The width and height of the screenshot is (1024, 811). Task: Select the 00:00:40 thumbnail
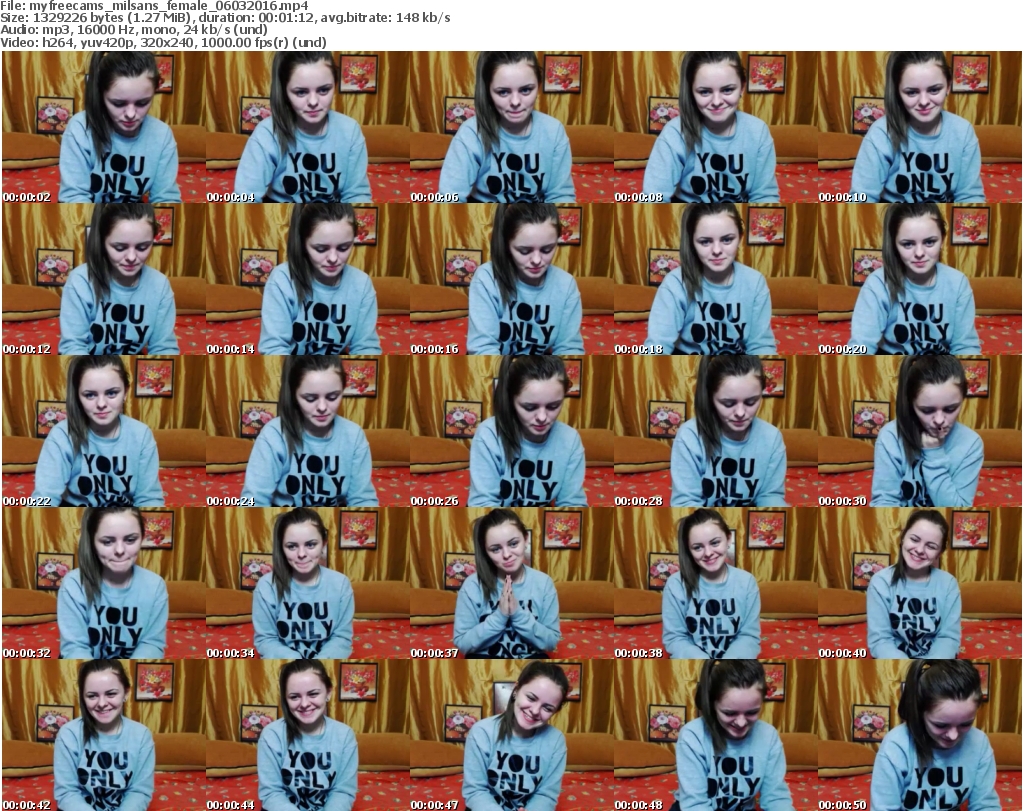[919, 584]
